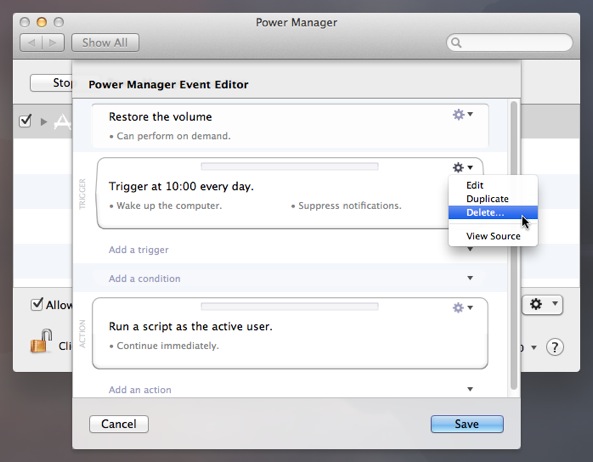The height and width of the screenshot is (462, 593).
Task: Click the search magnifier icon
Action: click(456, 43)
